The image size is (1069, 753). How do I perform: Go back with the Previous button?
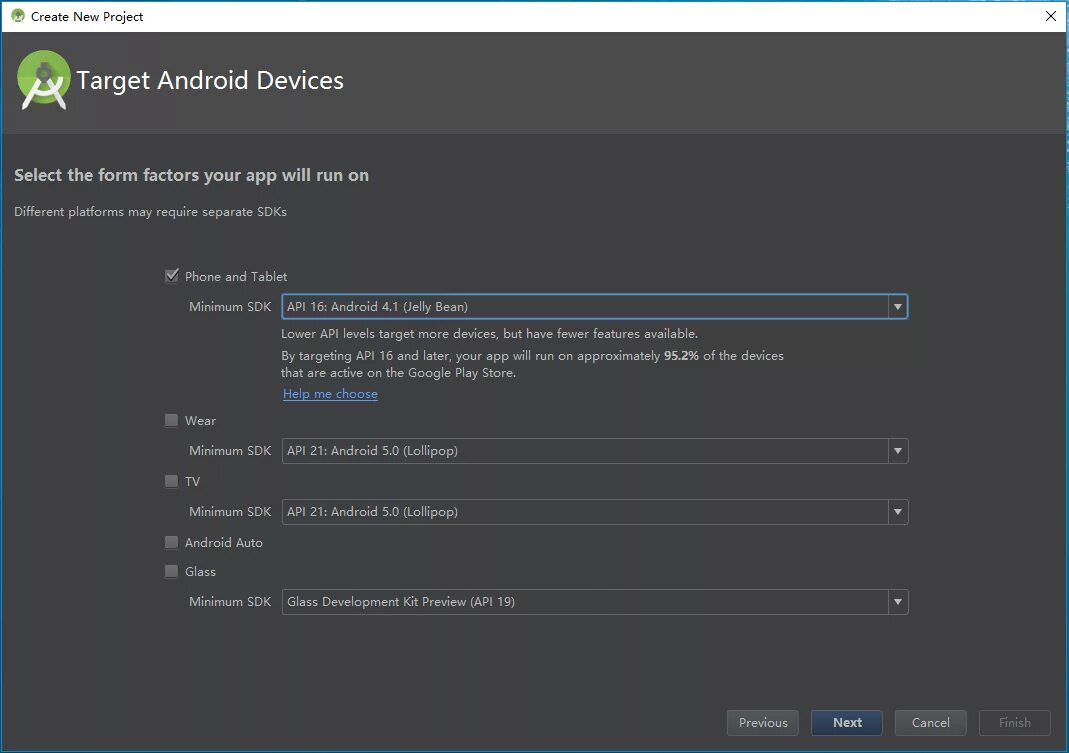pos(763,722)
